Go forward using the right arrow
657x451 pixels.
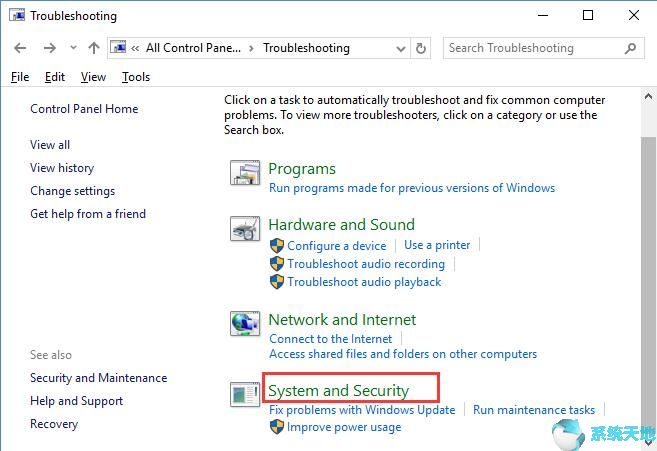[49, 48]
